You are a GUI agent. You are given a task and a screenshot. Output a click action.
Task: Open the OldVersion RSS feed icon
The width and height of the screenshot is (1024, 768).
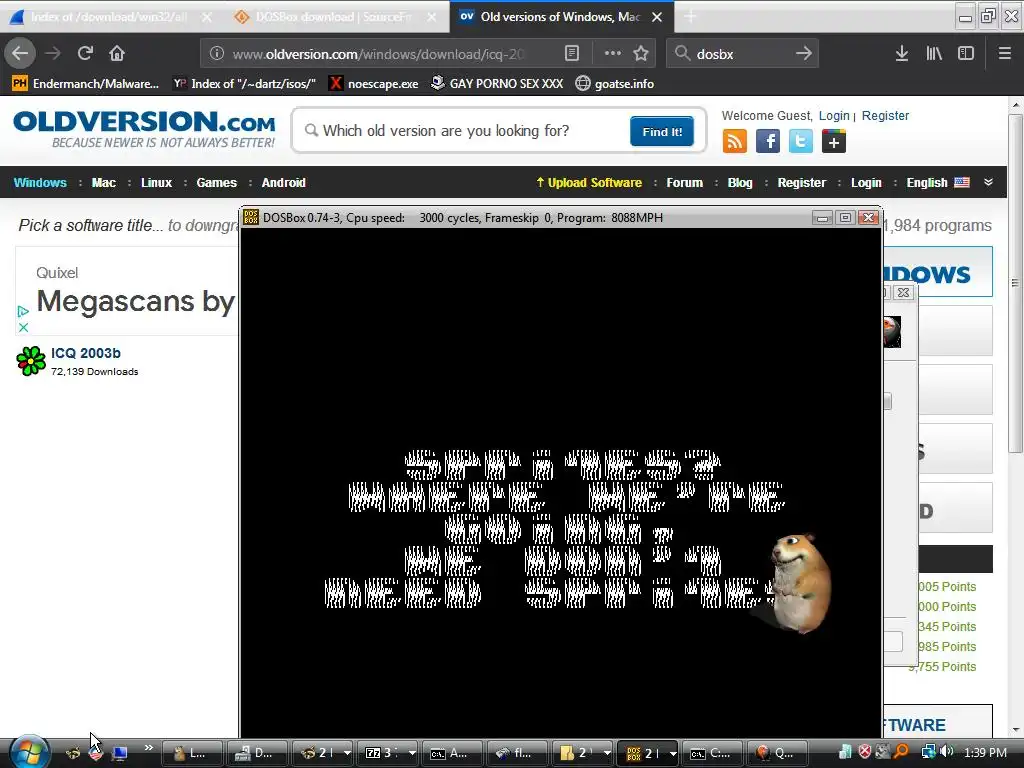click(735, 141)
